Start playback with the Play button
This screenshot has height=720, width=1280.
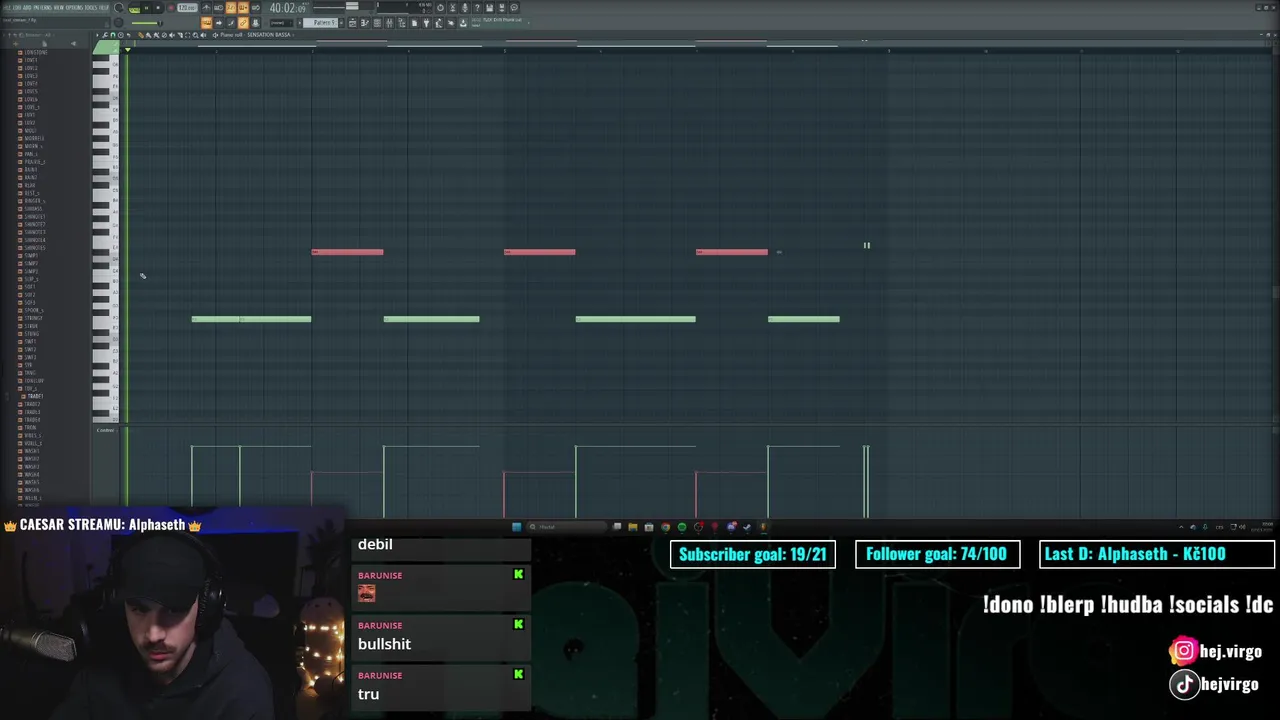point(146,8)
